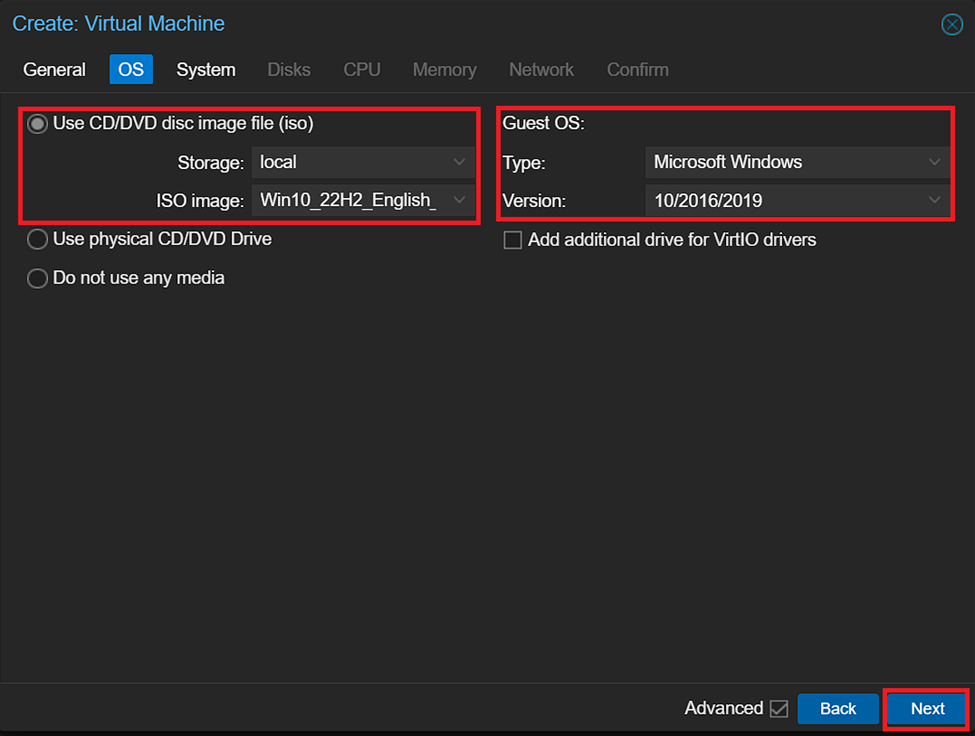The height and width of the screenshot is (736, 975).
Task: Select Use physical CD/DVD Drive option
Action: (38, 240)
